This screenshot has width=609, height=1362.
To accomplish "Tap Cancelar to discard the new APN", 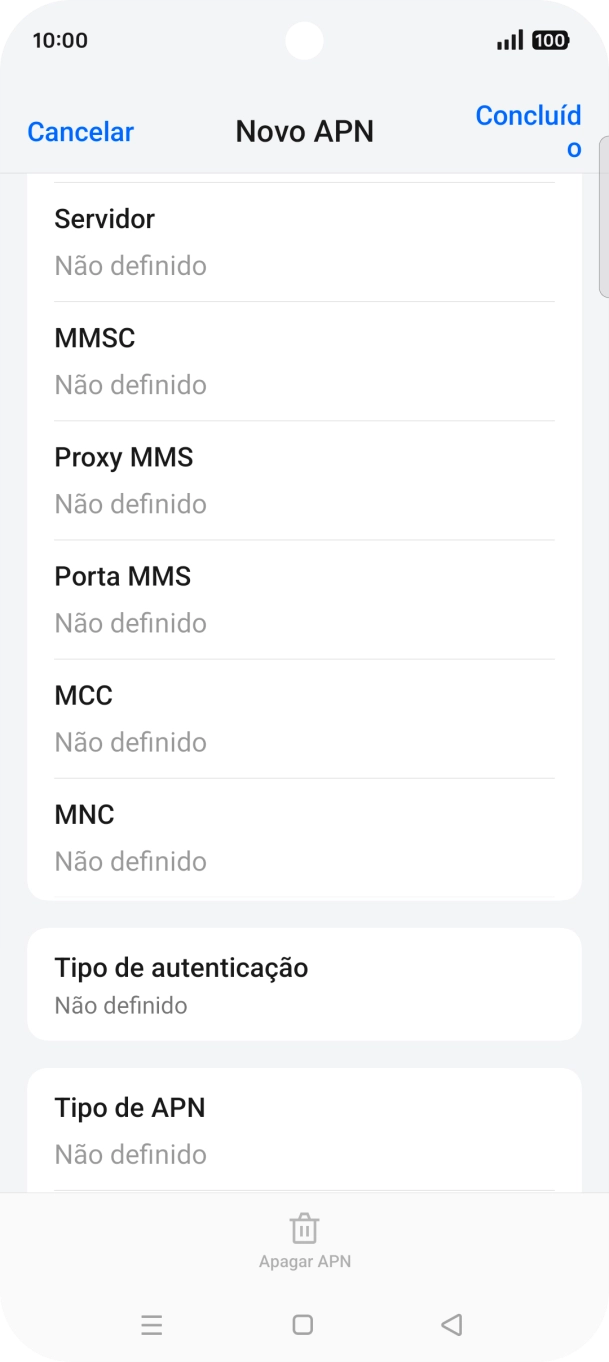I will 80,132.
